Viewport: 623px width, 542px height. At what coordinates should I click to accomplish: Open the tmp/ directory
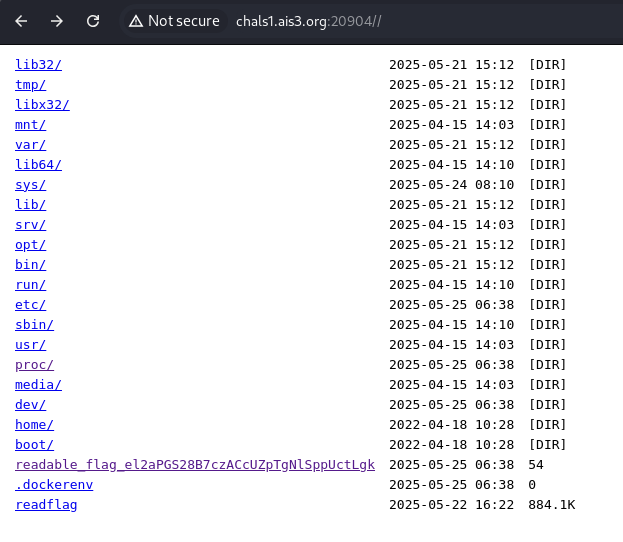(30, 85)
